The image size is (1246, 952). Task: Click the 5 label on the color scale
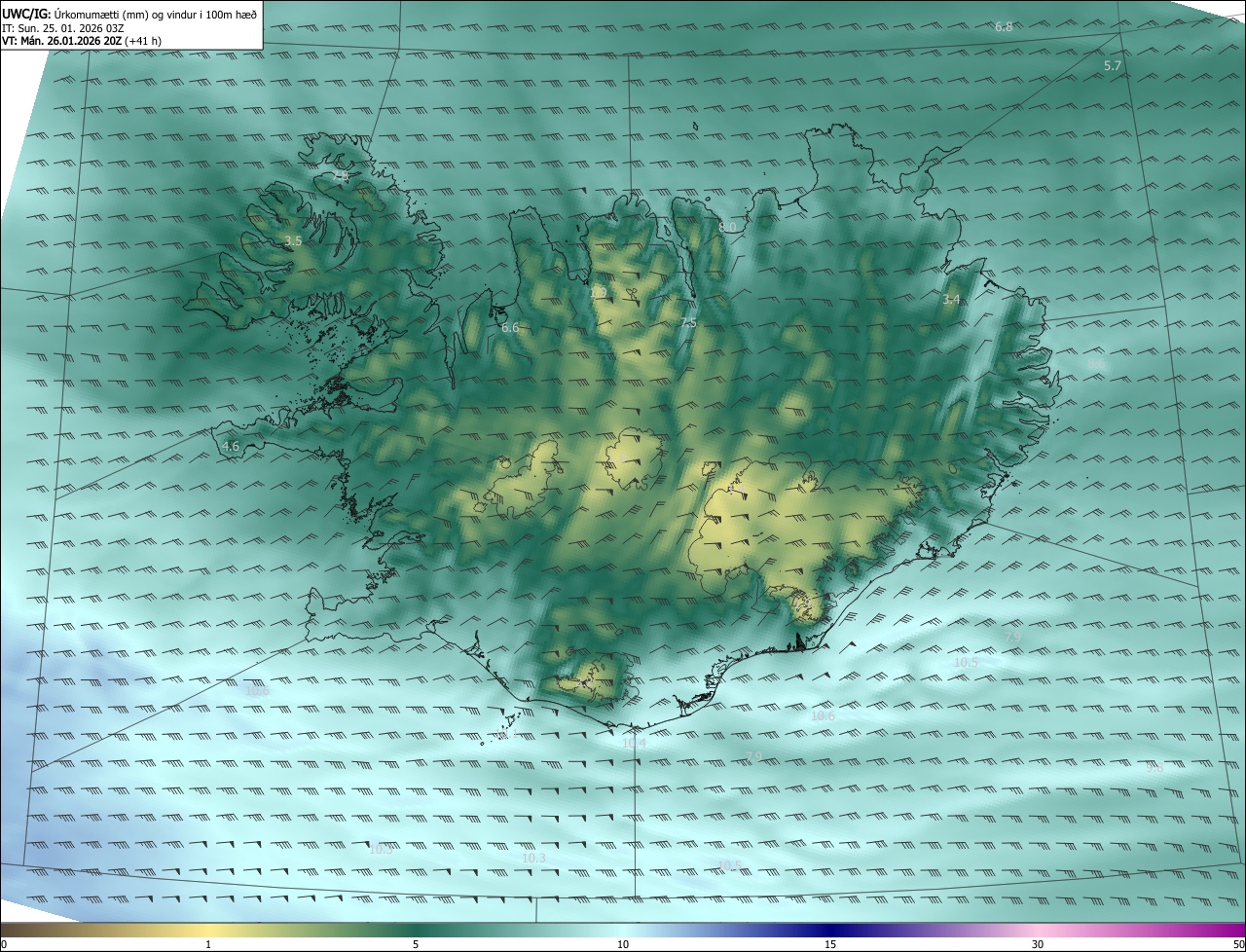pos(416,944)
